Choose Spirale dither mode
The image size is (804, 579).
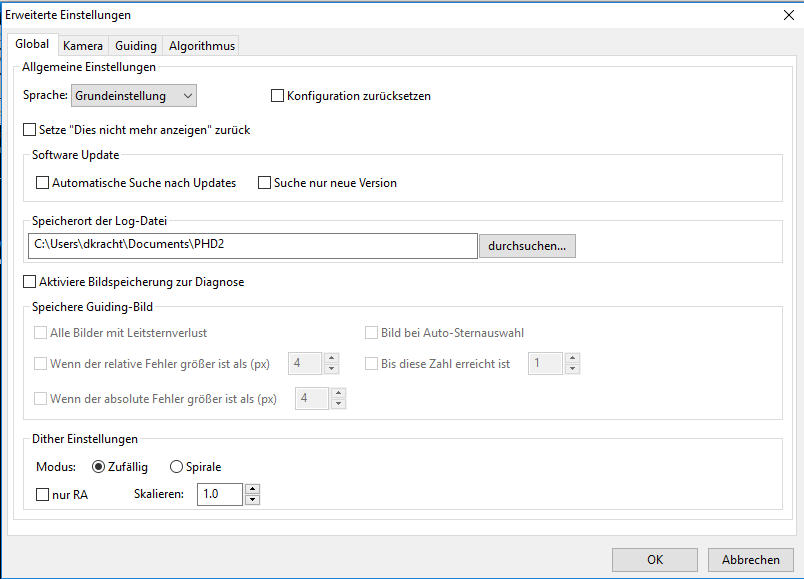click(x=177, y=467)
